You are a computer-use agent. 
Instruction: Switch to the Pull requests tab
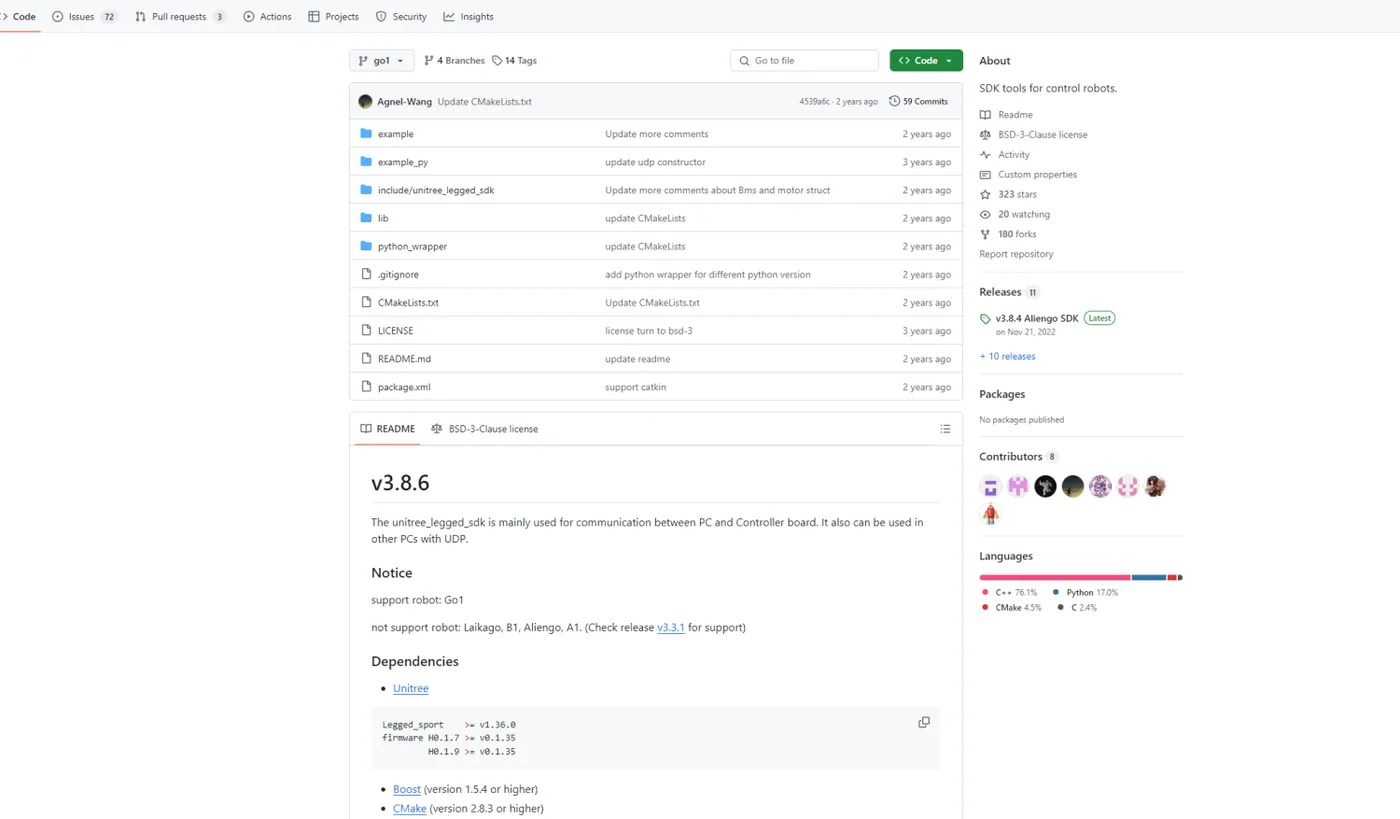click(180, 17)
